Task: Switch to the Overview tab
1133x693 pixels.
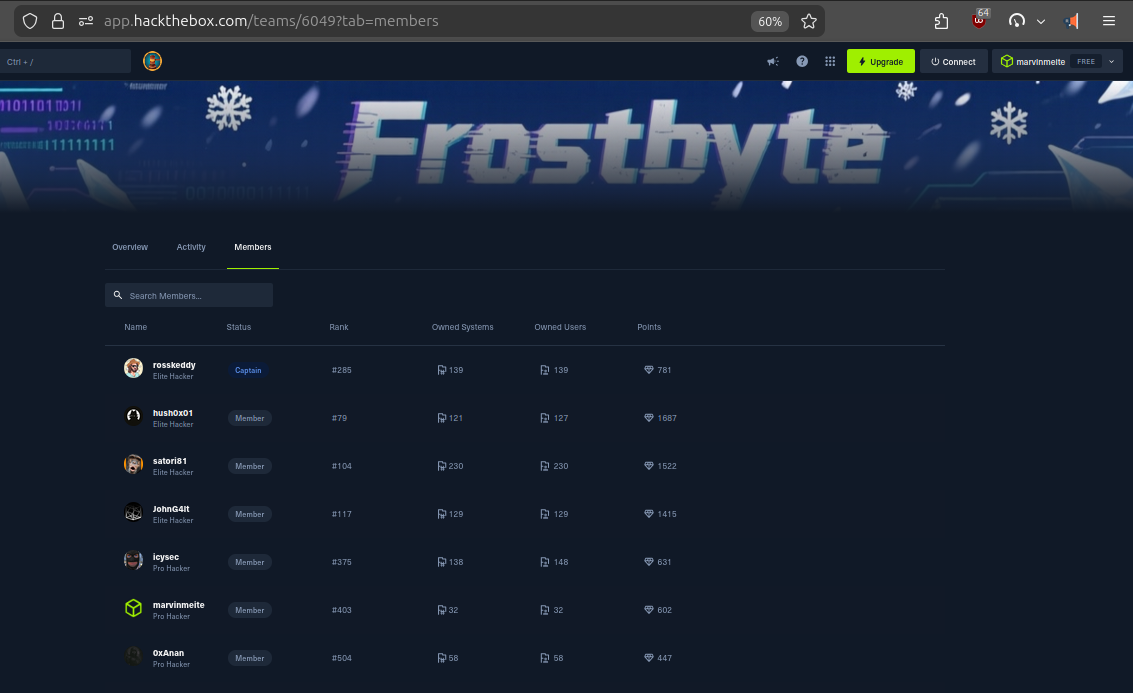Action: click(x=130, y=247)
